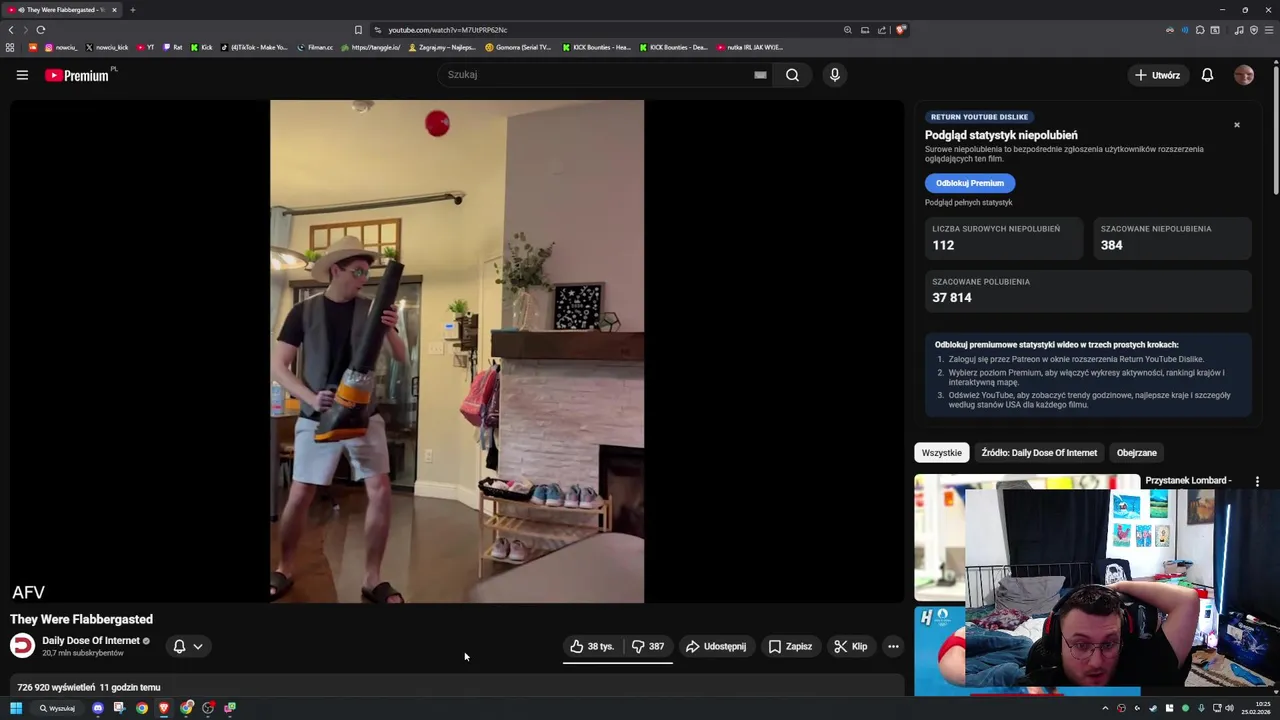Open media control music note icon
This screenshot has width=1280, height=720.
pyautogui.click(x=1239, y=30)
